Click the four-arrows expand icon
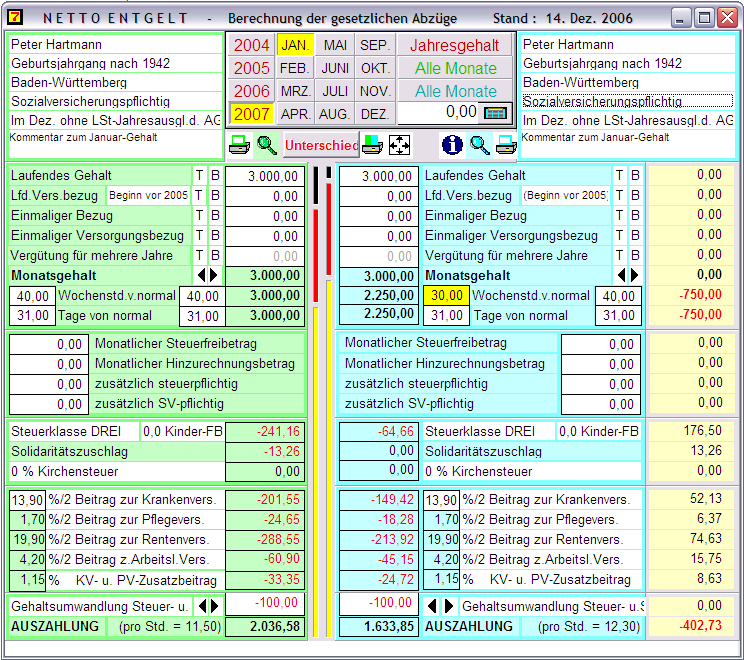 [399, 145]
